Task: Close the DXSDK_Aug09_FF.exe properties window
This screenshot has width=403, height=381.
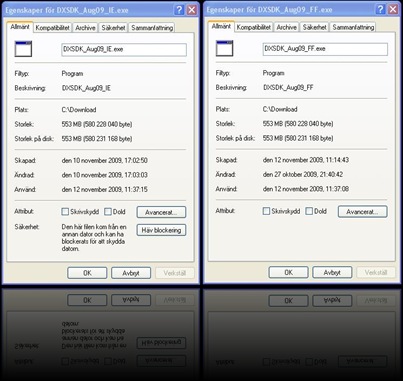Action: click(x=393, y=9)
